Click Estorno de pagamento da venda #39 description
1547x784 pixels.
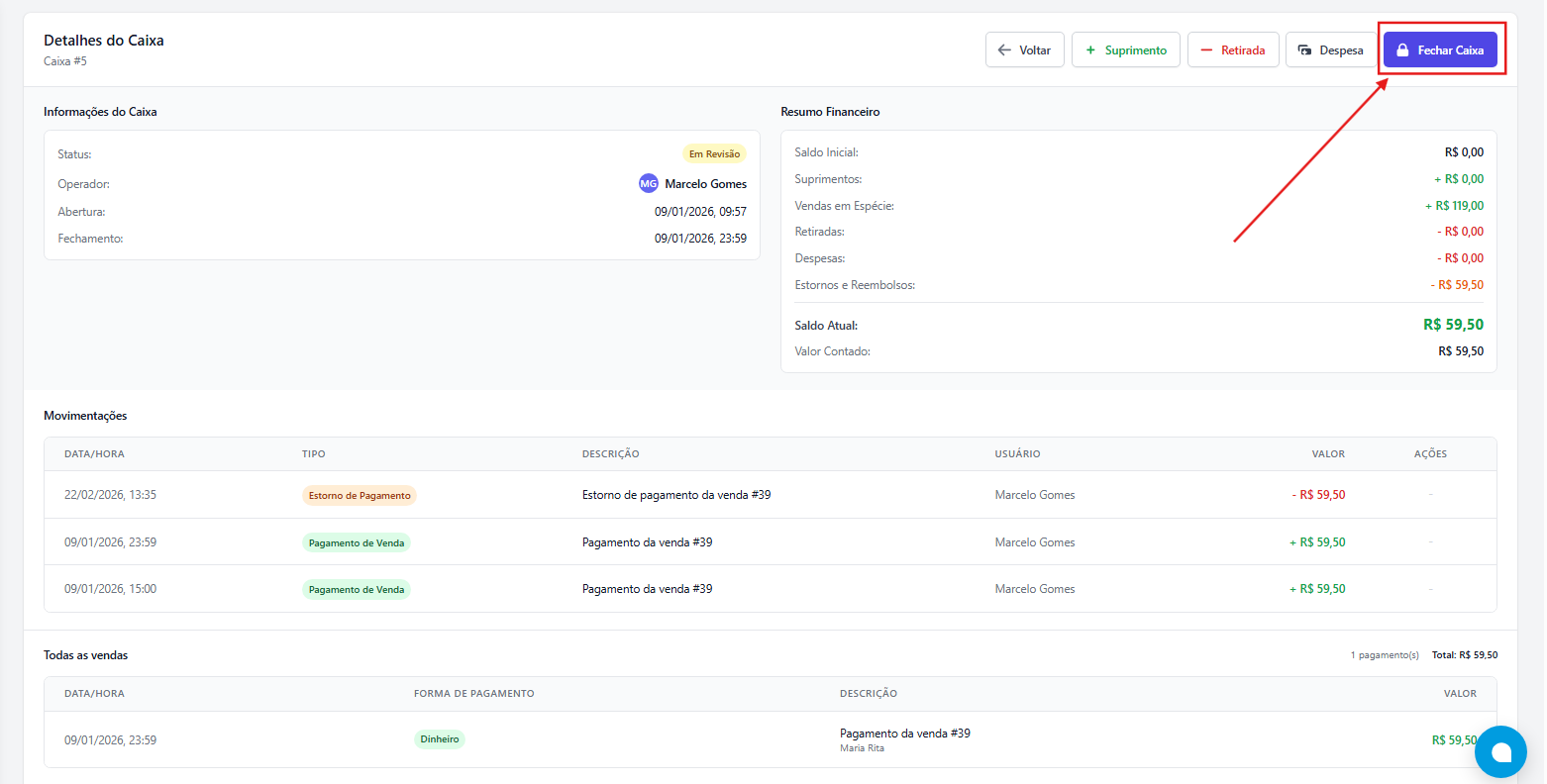(x=676, y=495)
